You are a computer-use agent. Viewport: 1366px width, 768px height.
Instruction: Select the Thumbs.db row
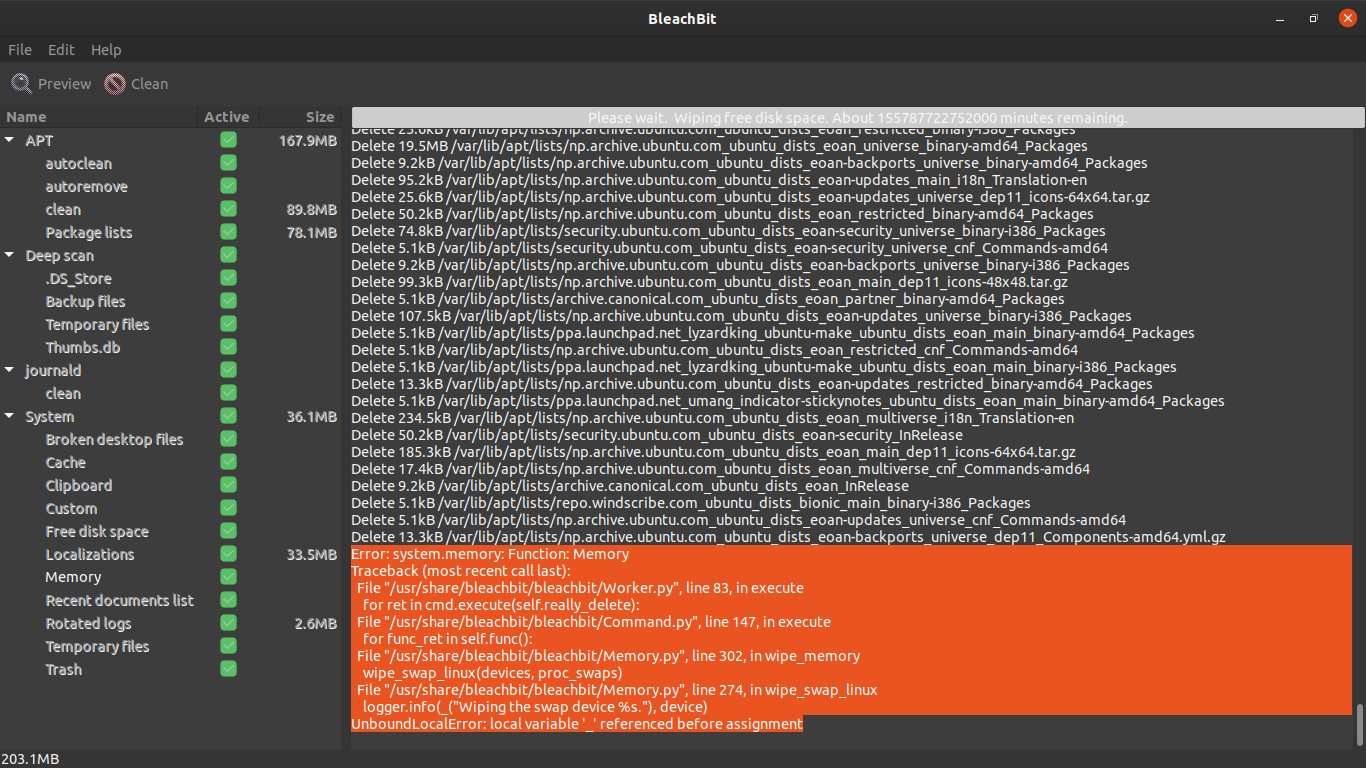tap(171, 347)
